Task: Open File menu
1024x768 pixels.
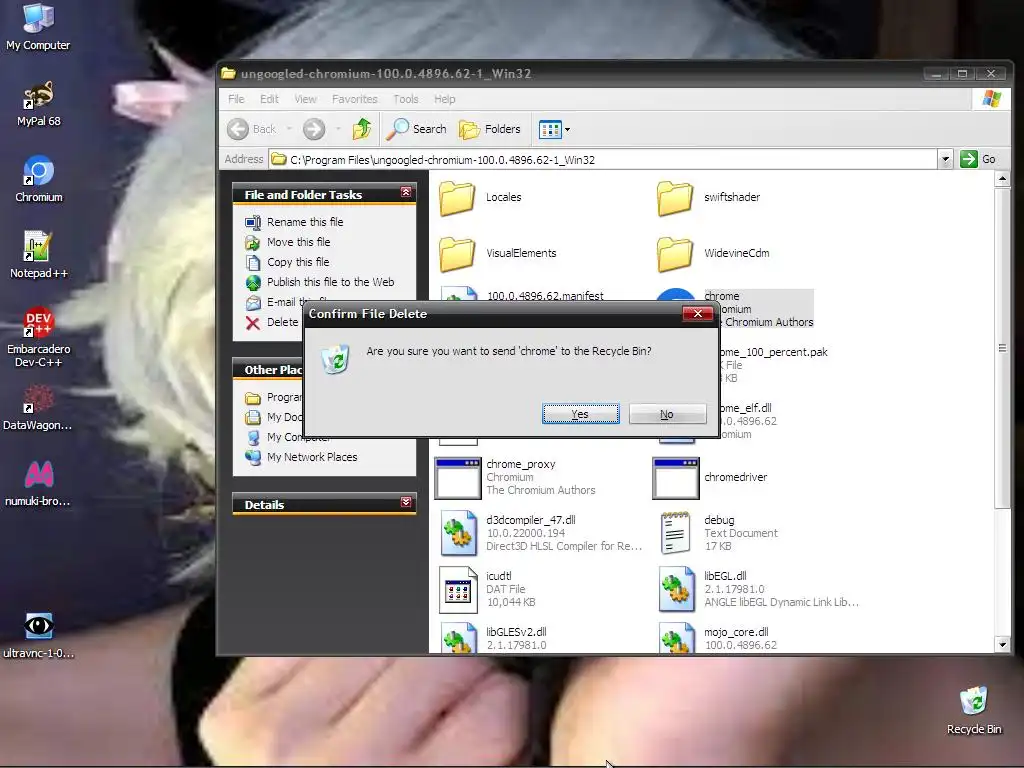Action: (236, 99)
